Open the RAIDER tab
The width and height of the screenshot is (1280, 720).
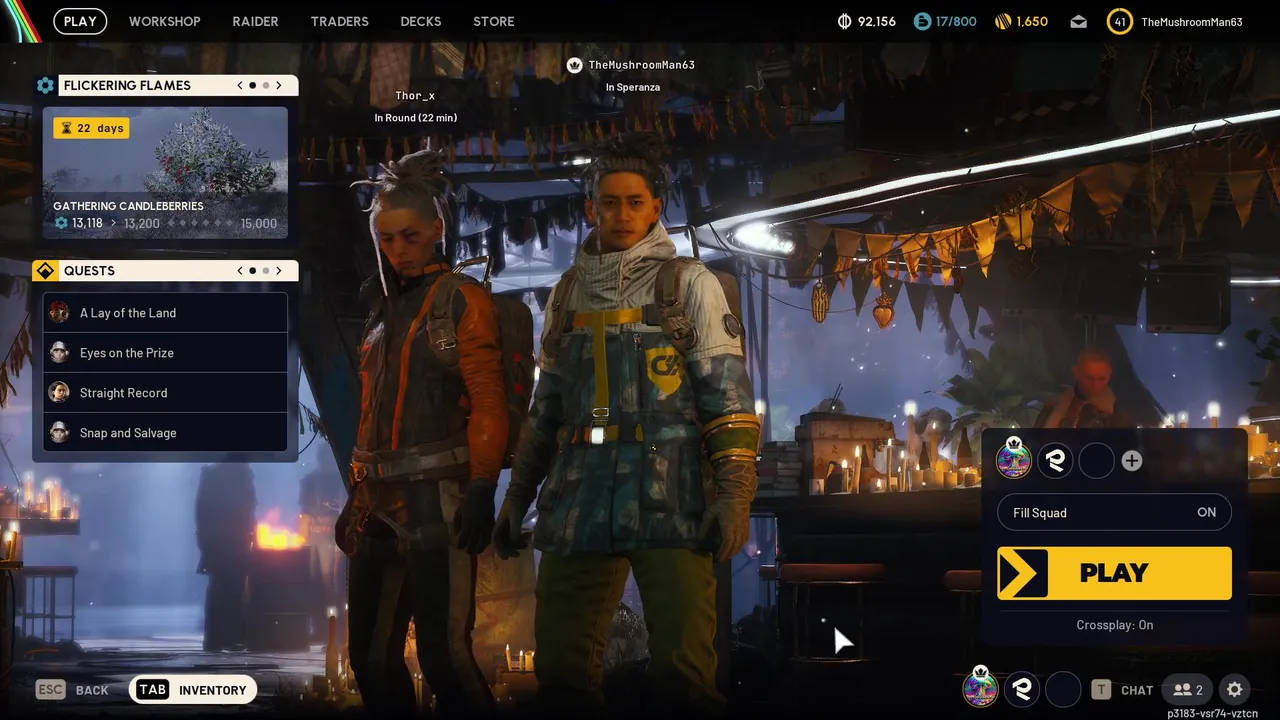pos(255,21)
